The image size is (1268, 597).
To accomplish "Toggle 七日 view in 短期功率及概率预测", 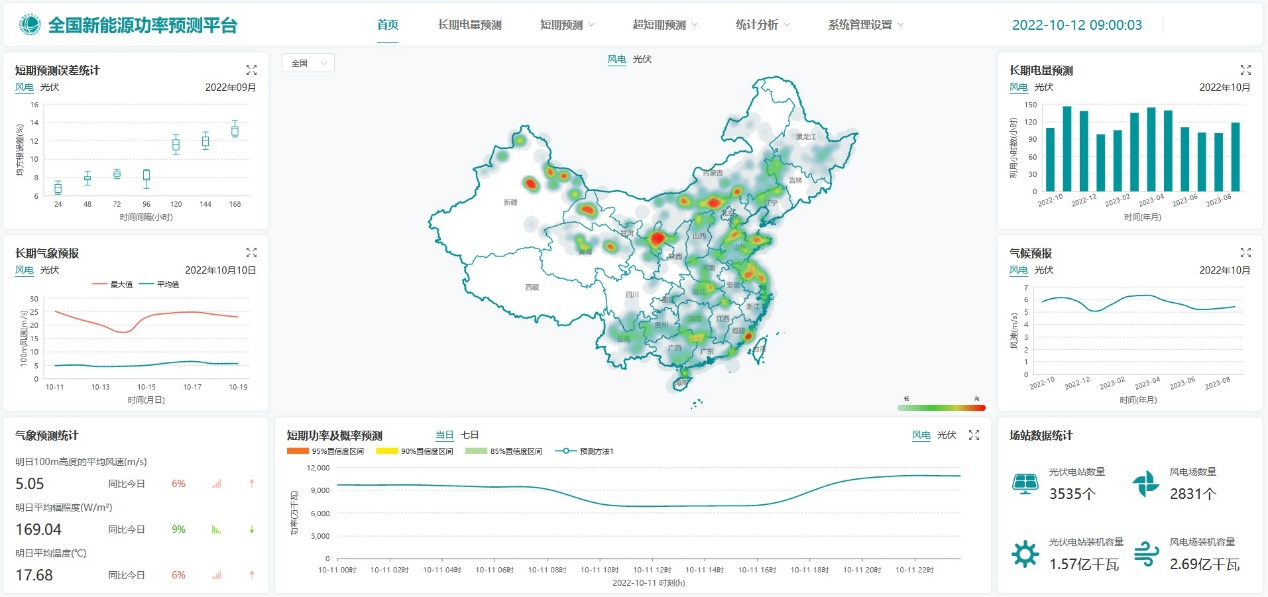I will pyautogui.click(x=469, y=435).
